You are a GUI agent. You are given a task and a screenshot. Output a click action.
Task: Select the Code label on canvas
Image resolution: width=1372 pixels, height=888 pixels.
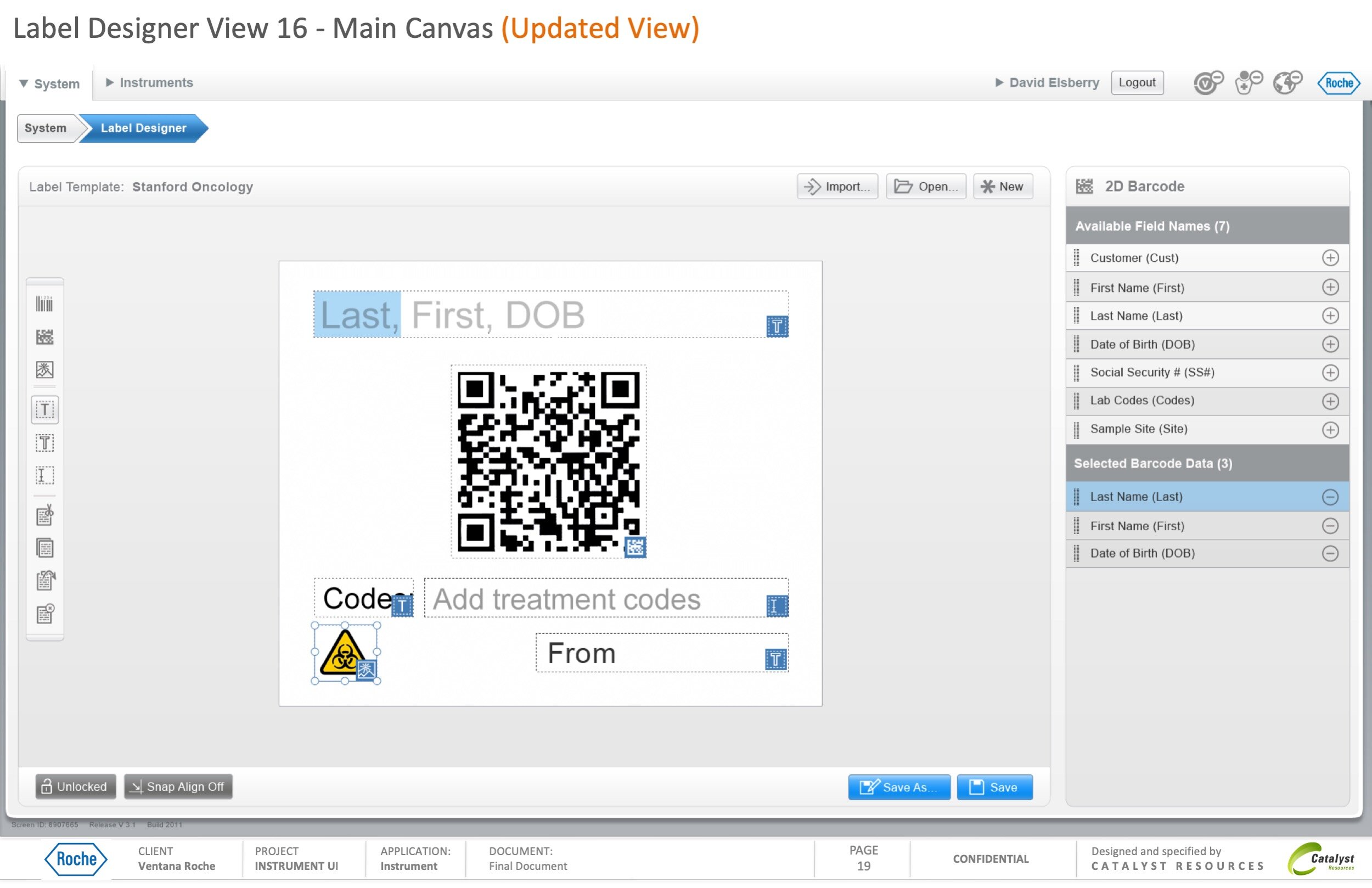(363, 598)
